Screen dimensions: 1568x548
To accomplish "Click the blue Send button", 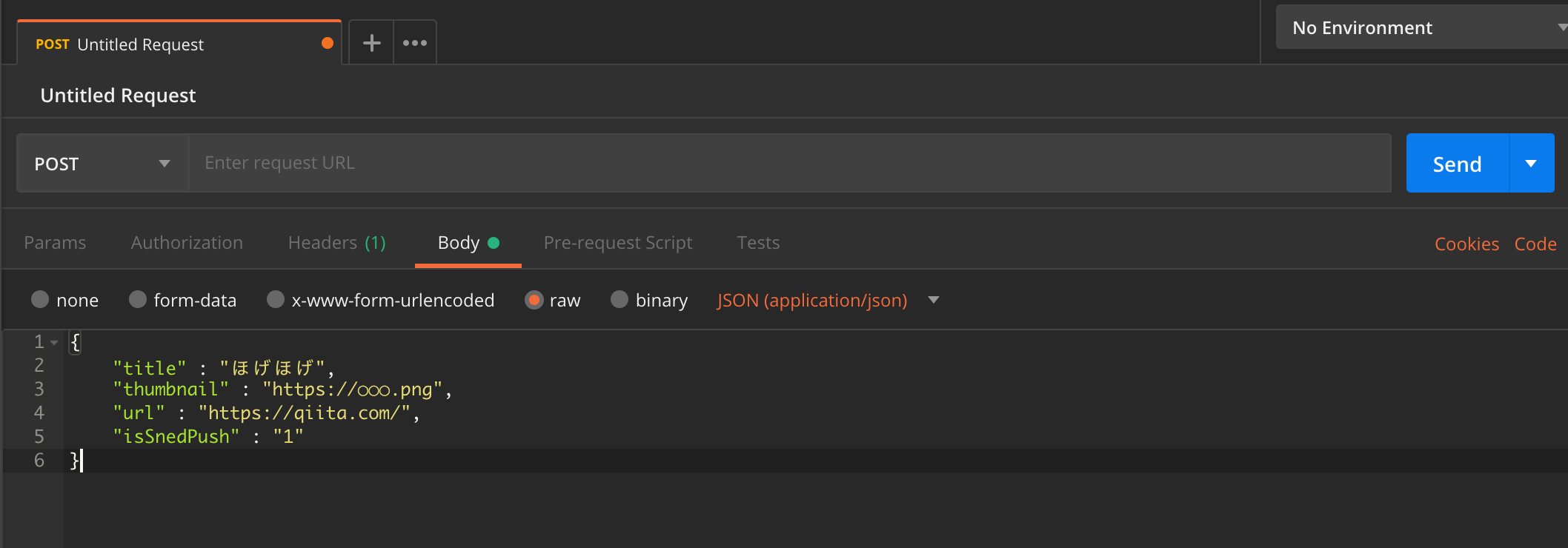I will 1457,164.
